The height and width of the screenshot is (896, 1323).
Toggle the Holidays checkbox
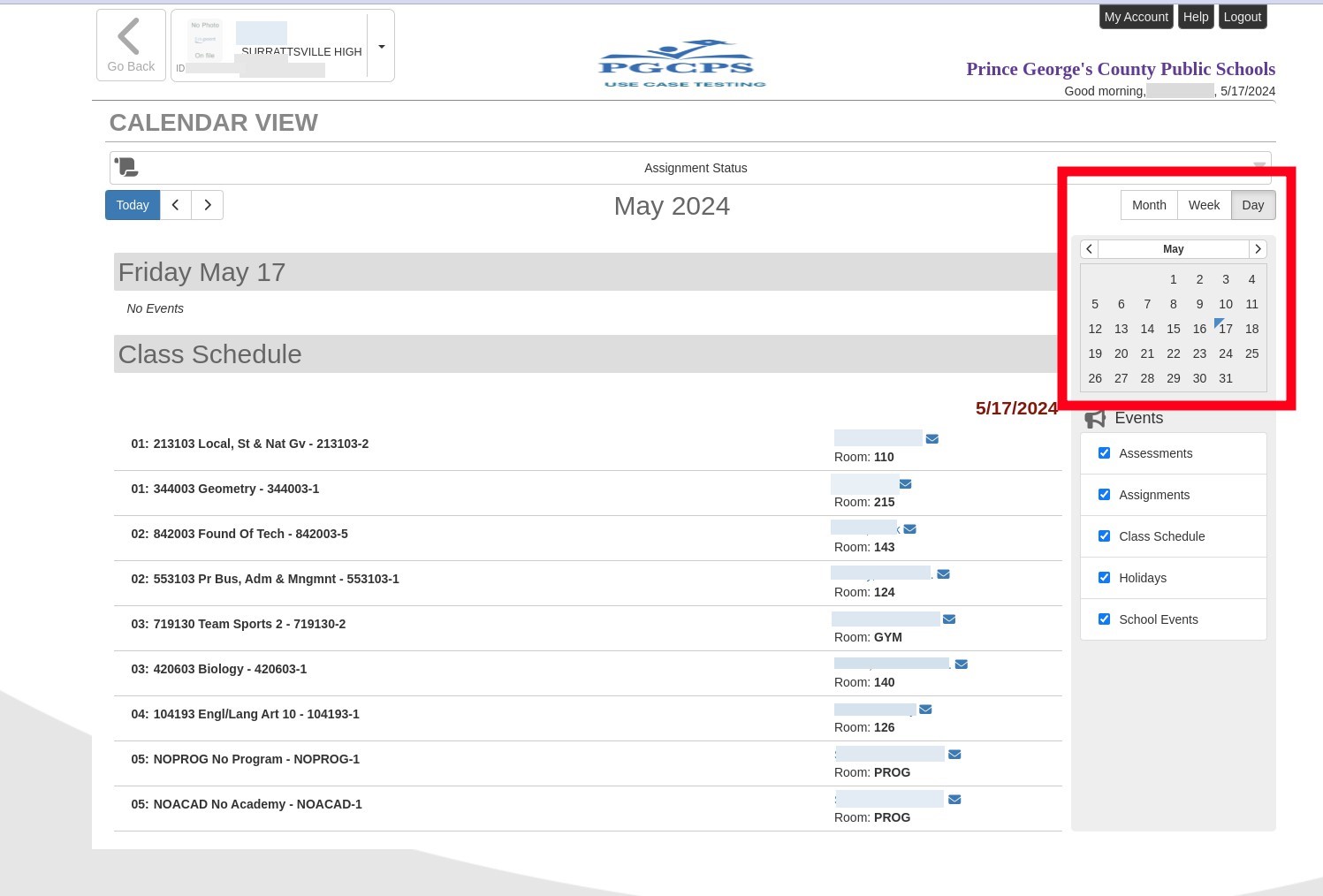tap(1104, 578)
